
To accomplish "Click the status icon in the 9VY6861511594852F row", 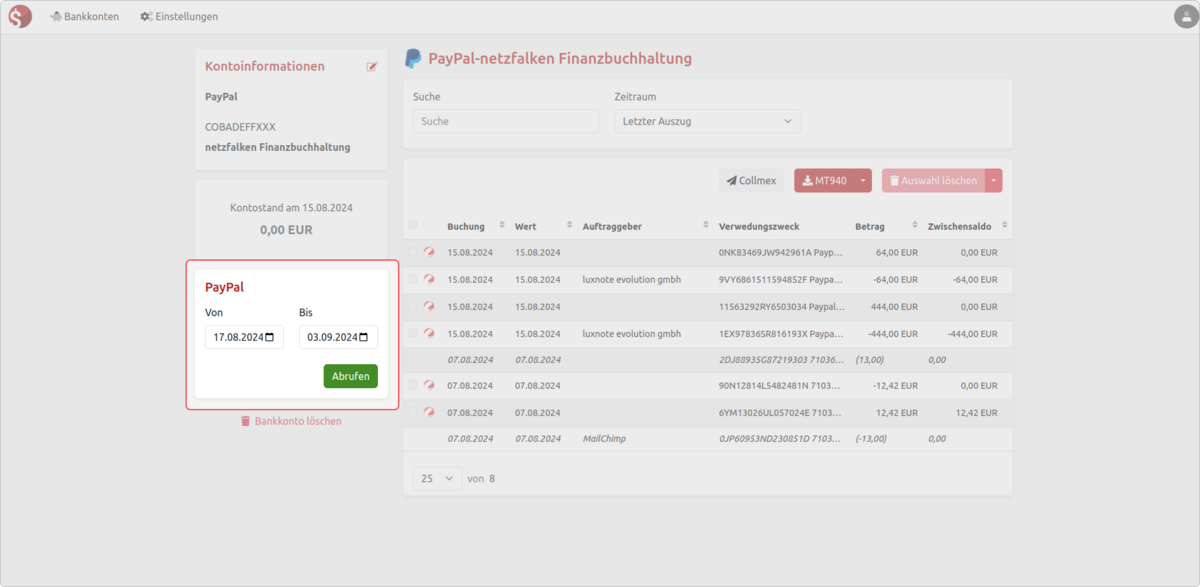I will 429,279.
